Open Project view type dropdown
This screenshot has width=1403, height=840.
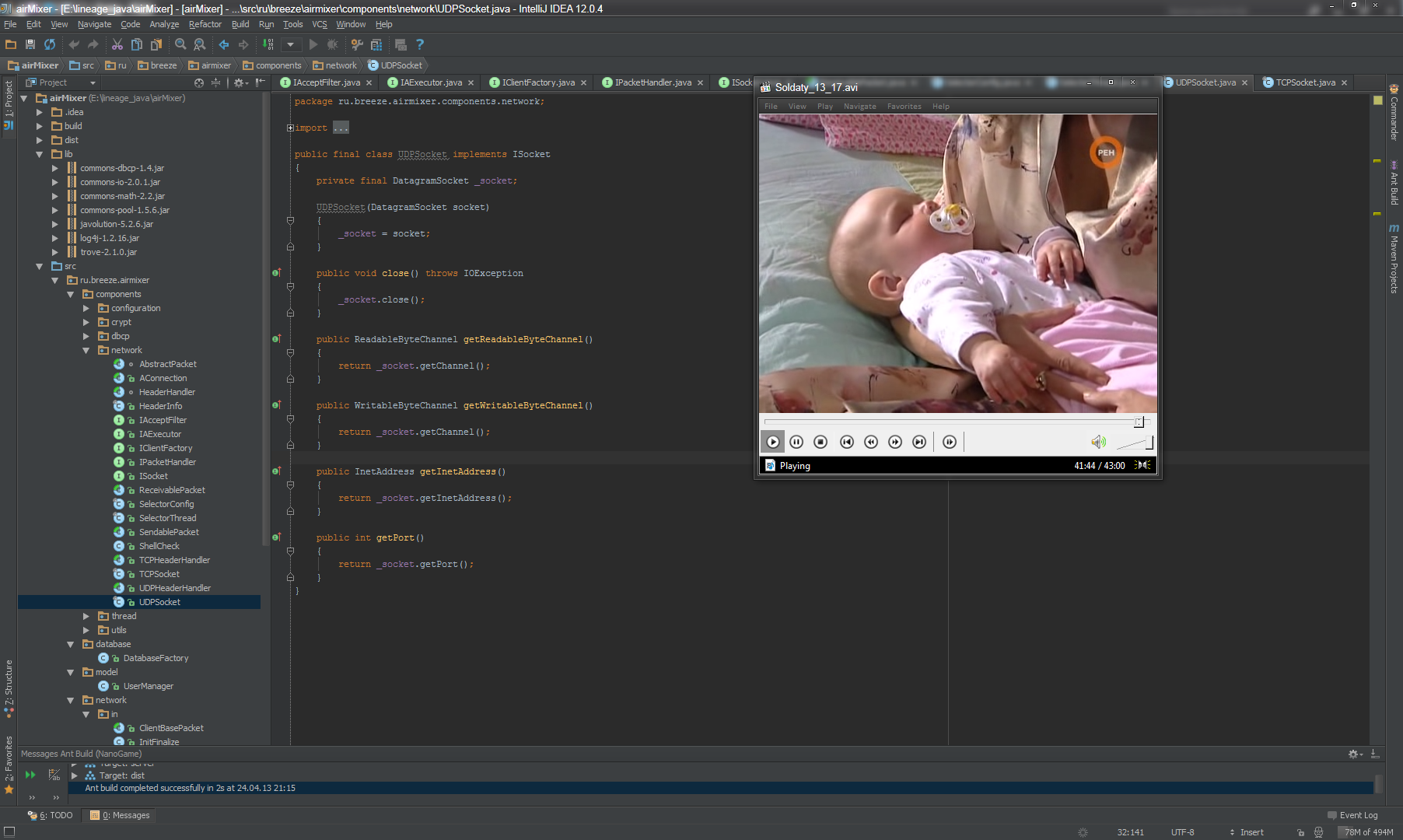(x=93, y=82)
